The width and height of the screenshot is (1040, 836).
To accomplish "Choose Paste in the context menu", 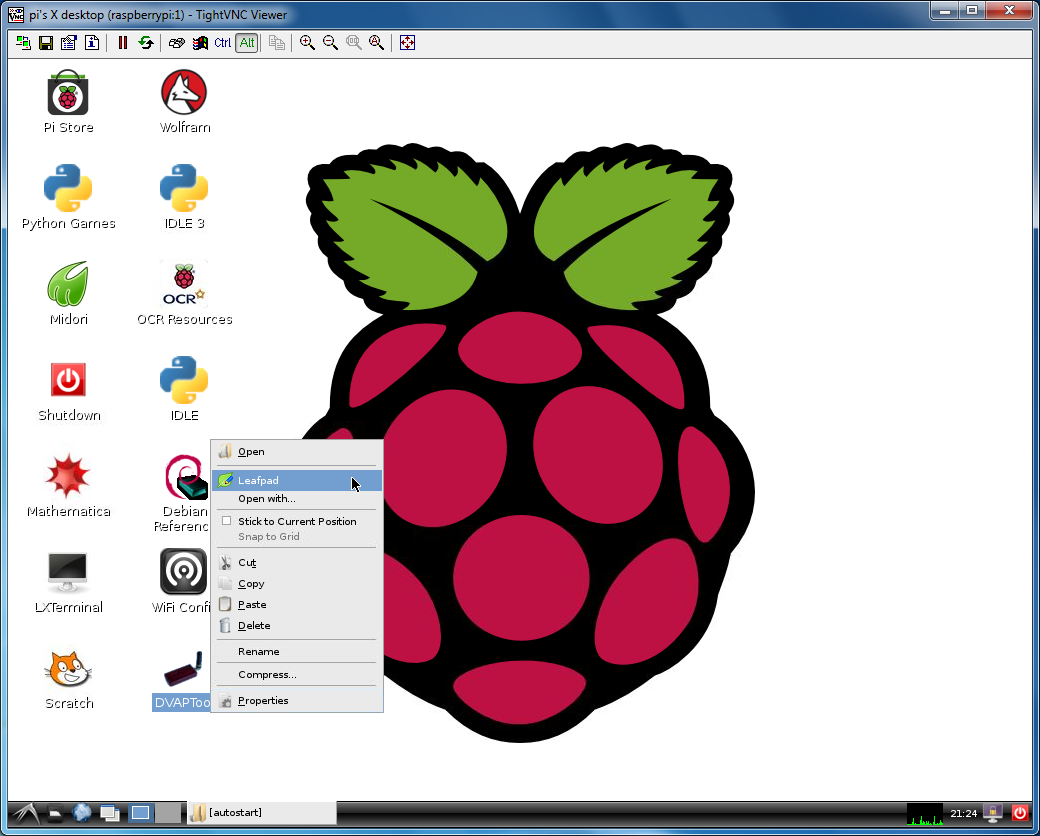I will (296, 604).
